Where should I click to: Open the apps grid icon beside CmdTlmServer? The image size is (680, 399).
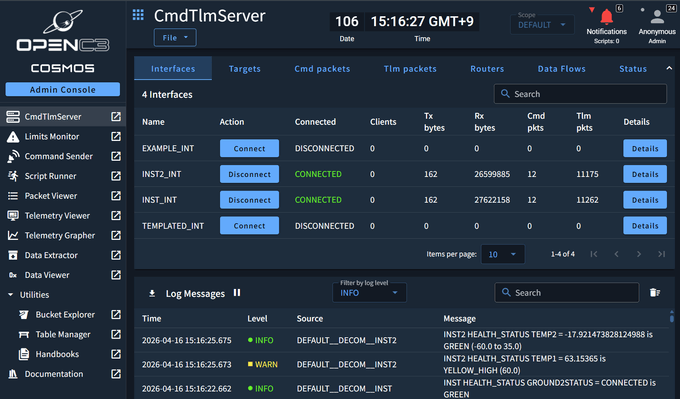(138, 15)
